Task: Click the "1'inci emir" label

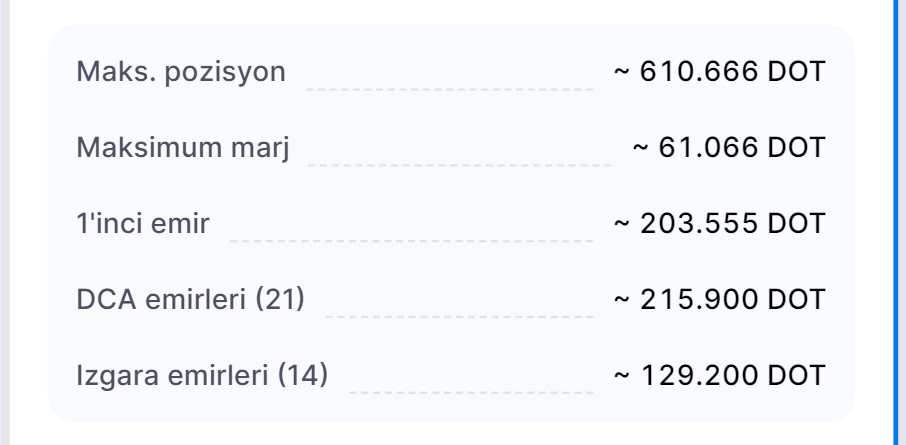Action: [x=143, y=224]
